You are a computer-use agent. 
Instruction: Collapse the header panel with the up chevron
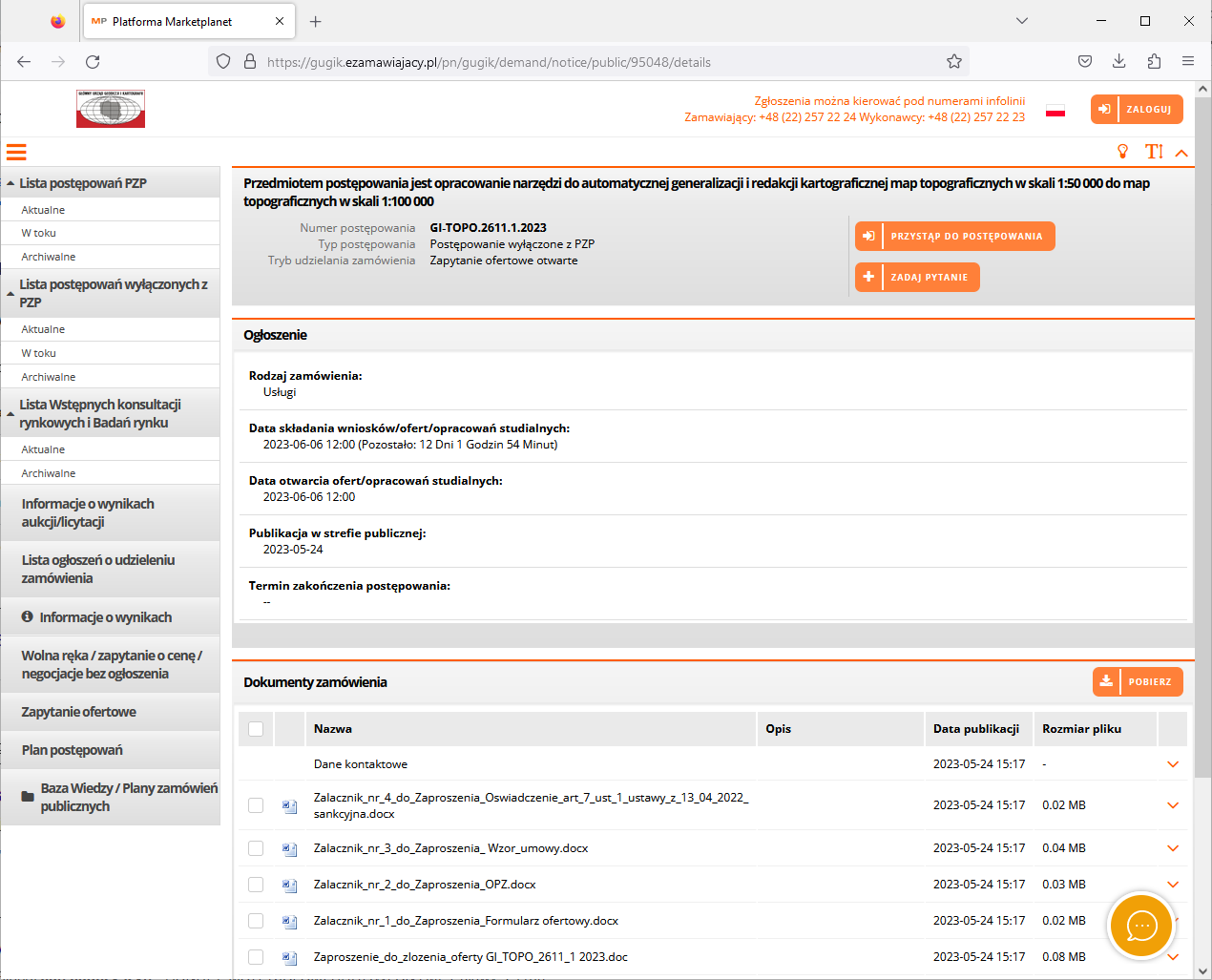1181,153
